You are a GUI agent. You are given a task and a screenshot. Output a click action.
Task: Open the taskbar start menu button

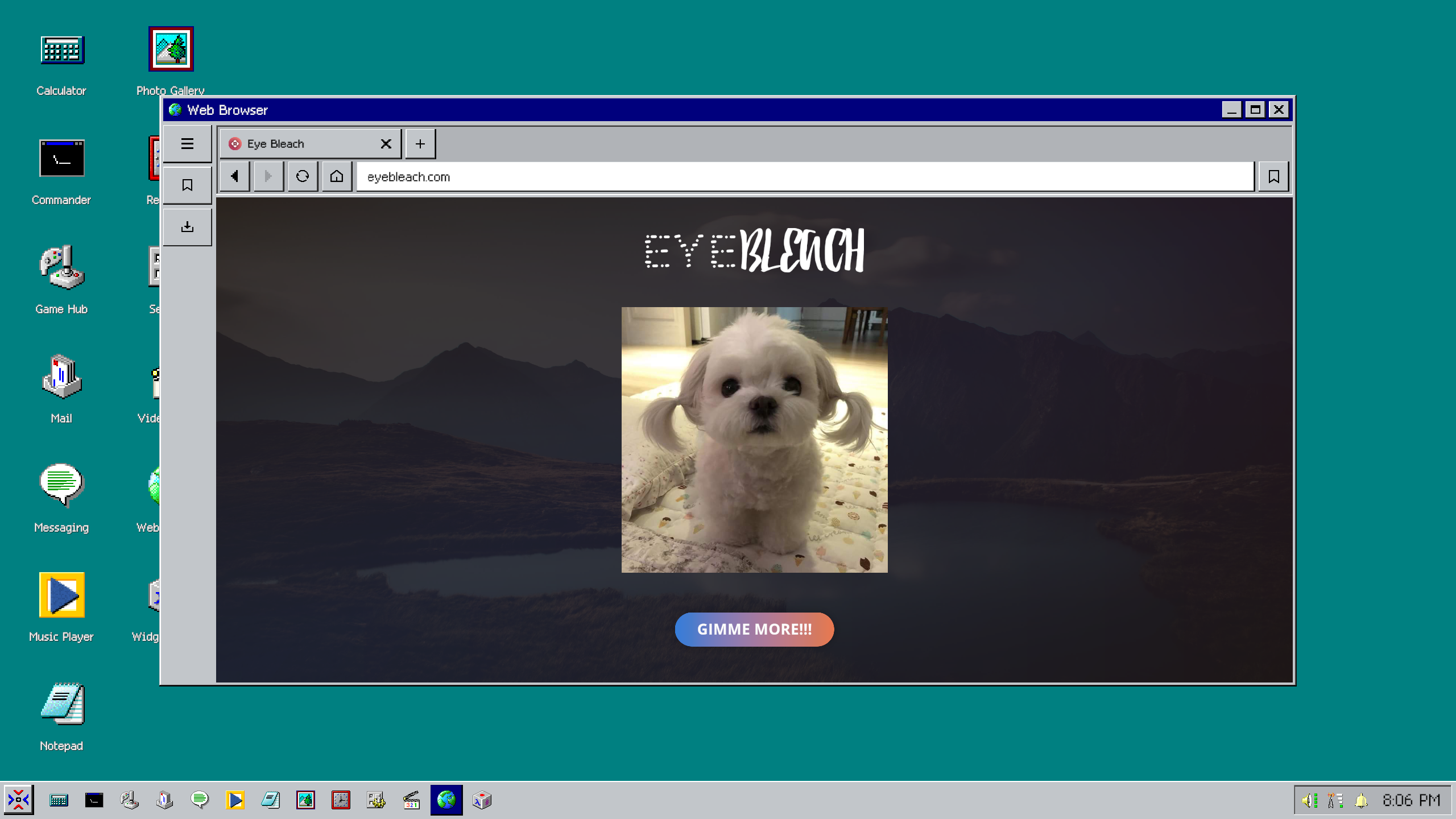19,800
